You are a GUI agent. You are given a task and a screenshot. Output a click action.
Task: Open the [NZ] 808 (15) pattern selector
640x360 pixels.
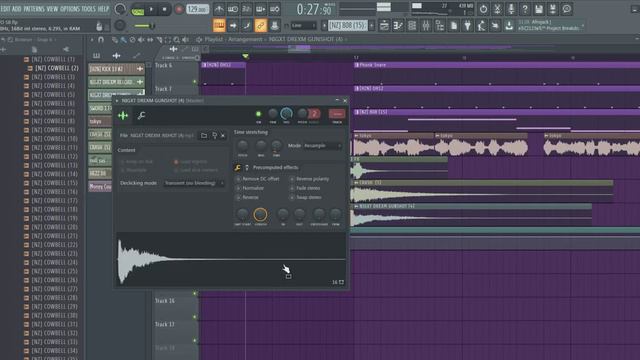[348, 25]
